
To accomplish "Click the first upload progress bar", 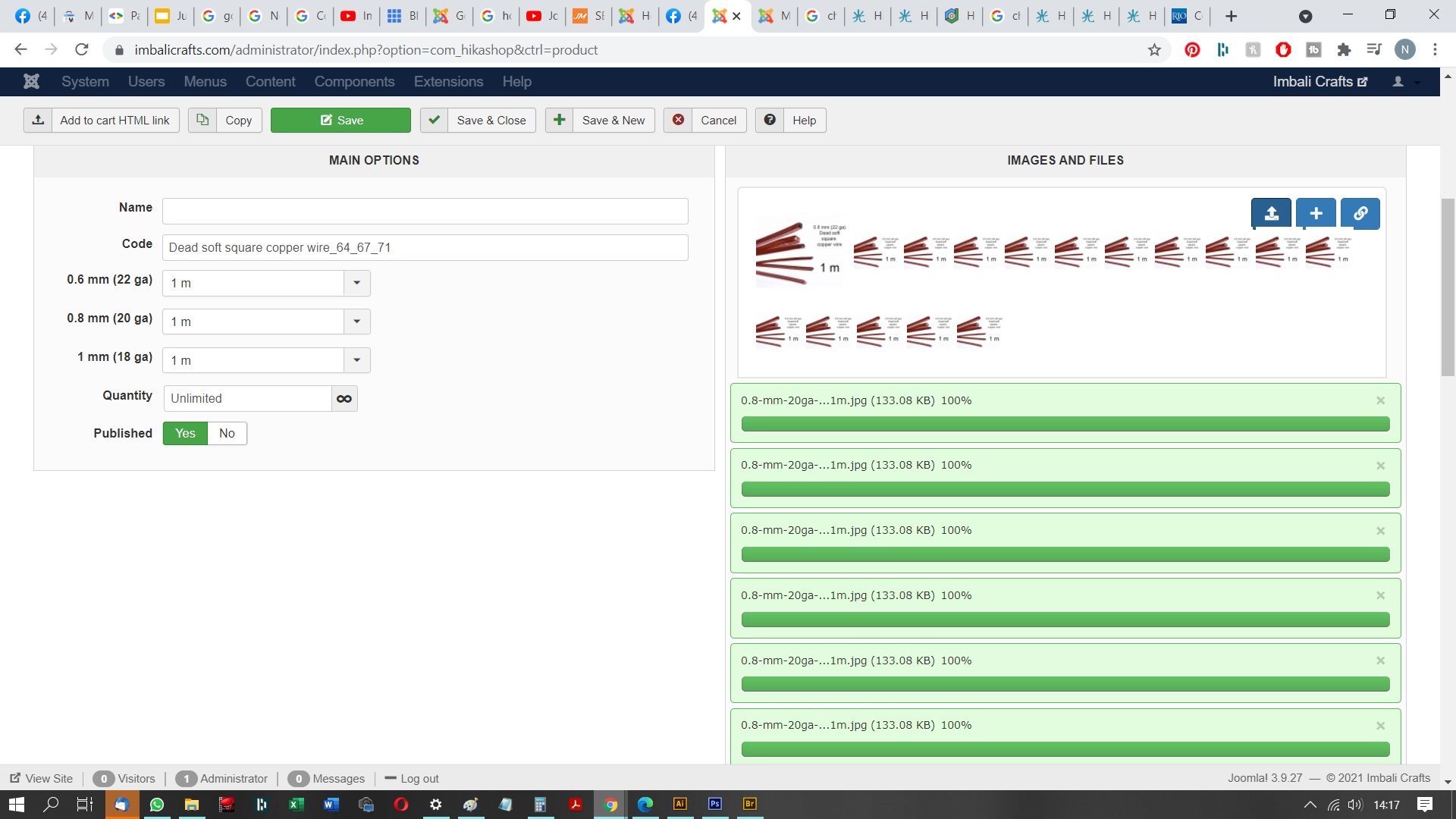I will 1065,424.
